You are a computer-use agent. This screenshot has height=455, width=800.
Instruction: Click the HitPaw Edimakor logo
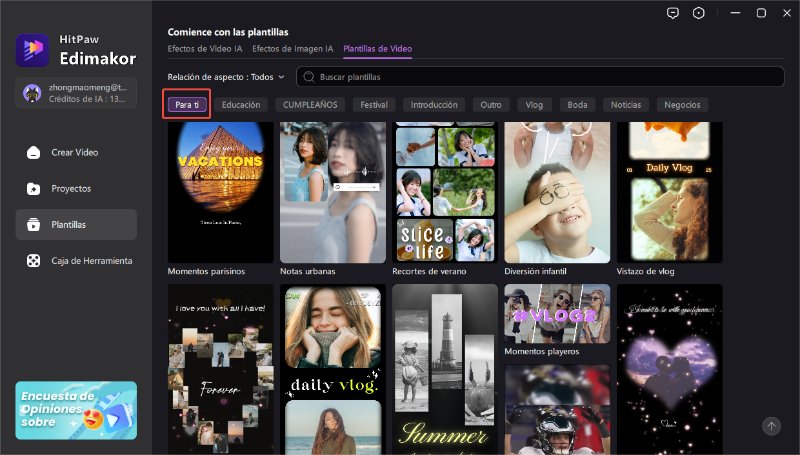tap(32, 48)
